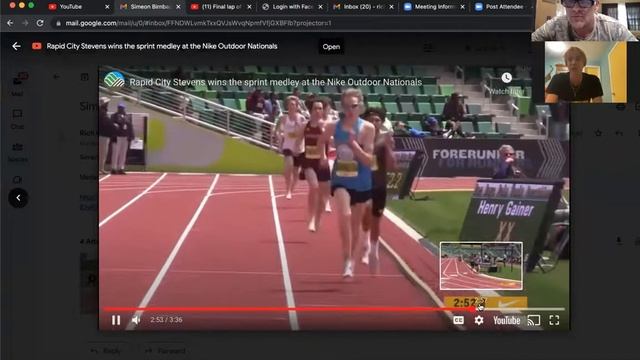Click the browser forward button
This screenshot has height=360, width=640.
tap(25, 23)
